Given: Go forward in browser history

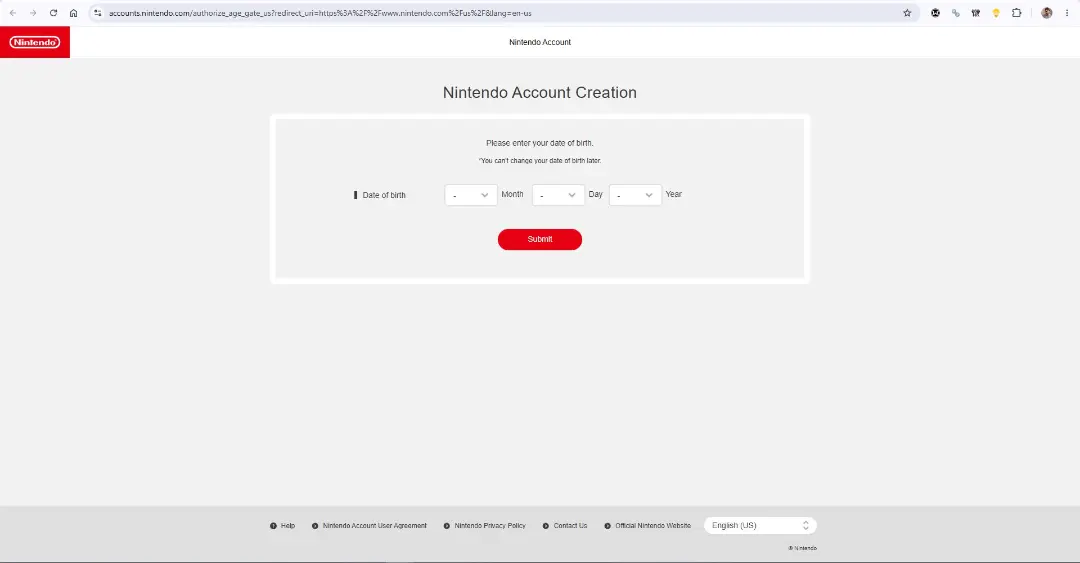Looking at the screenshot, I should coord(33,13).
